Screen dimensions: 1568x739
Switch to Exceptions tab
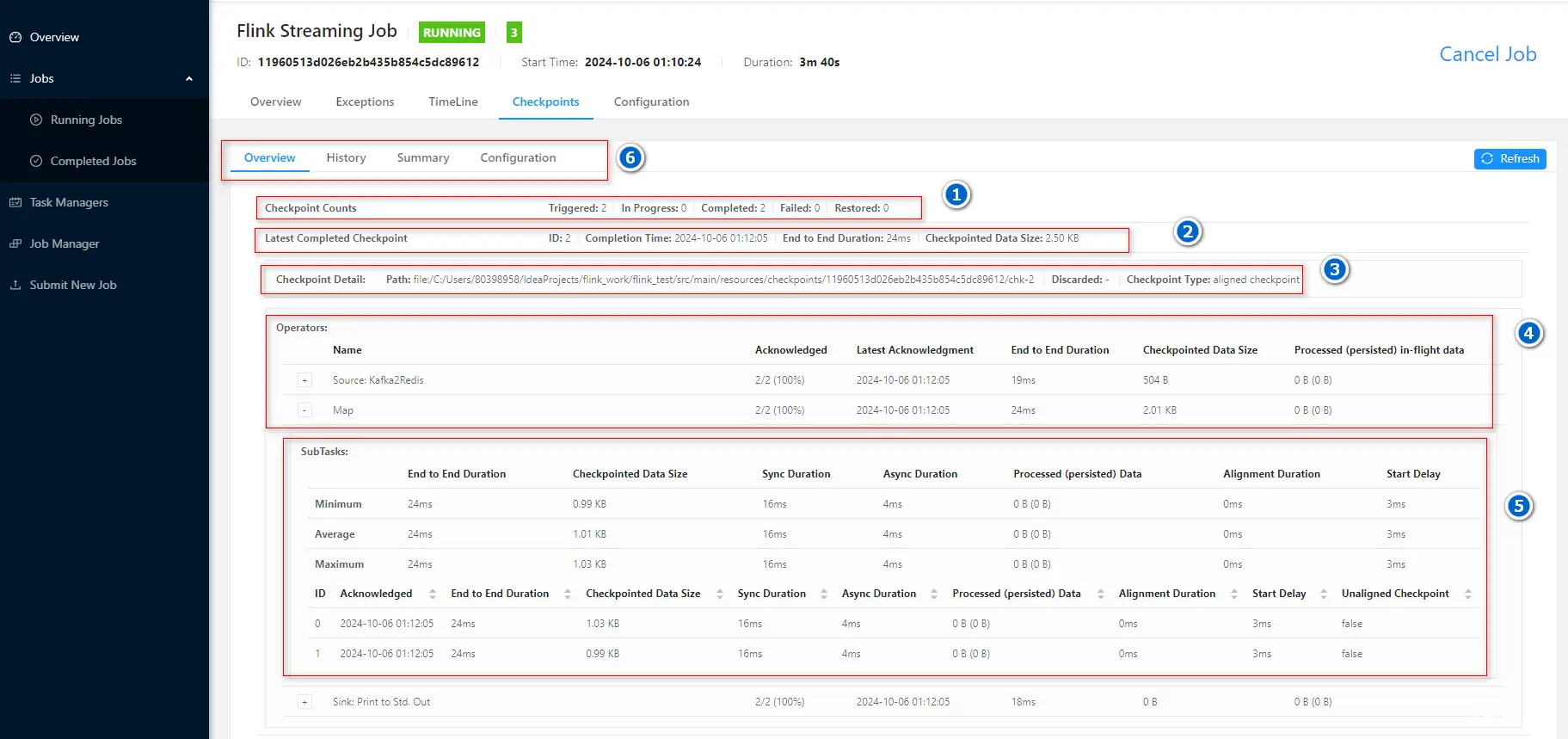pos(365,102)
